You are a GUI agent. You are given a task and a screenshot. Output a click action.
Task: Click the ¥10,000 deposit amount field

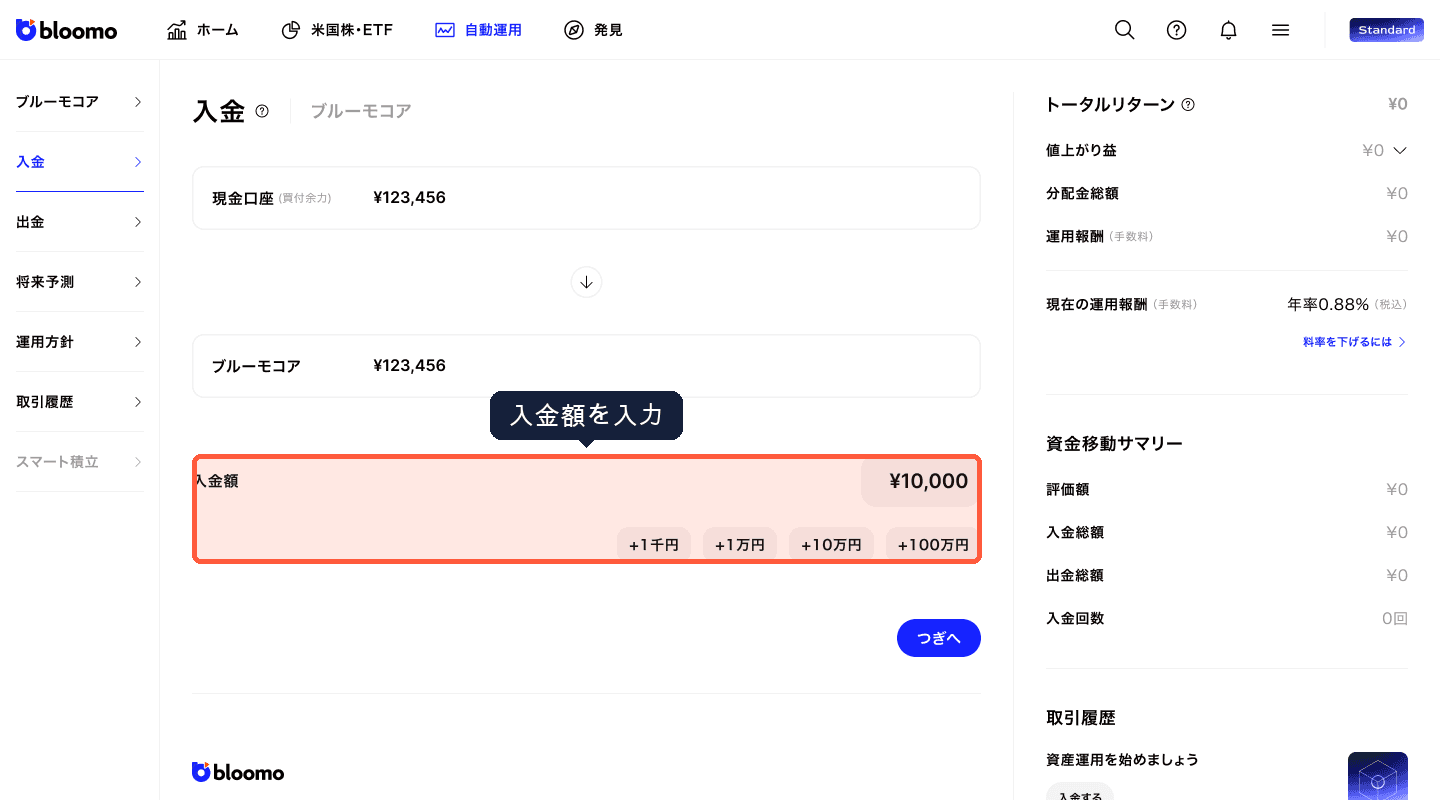pos(920,481)
